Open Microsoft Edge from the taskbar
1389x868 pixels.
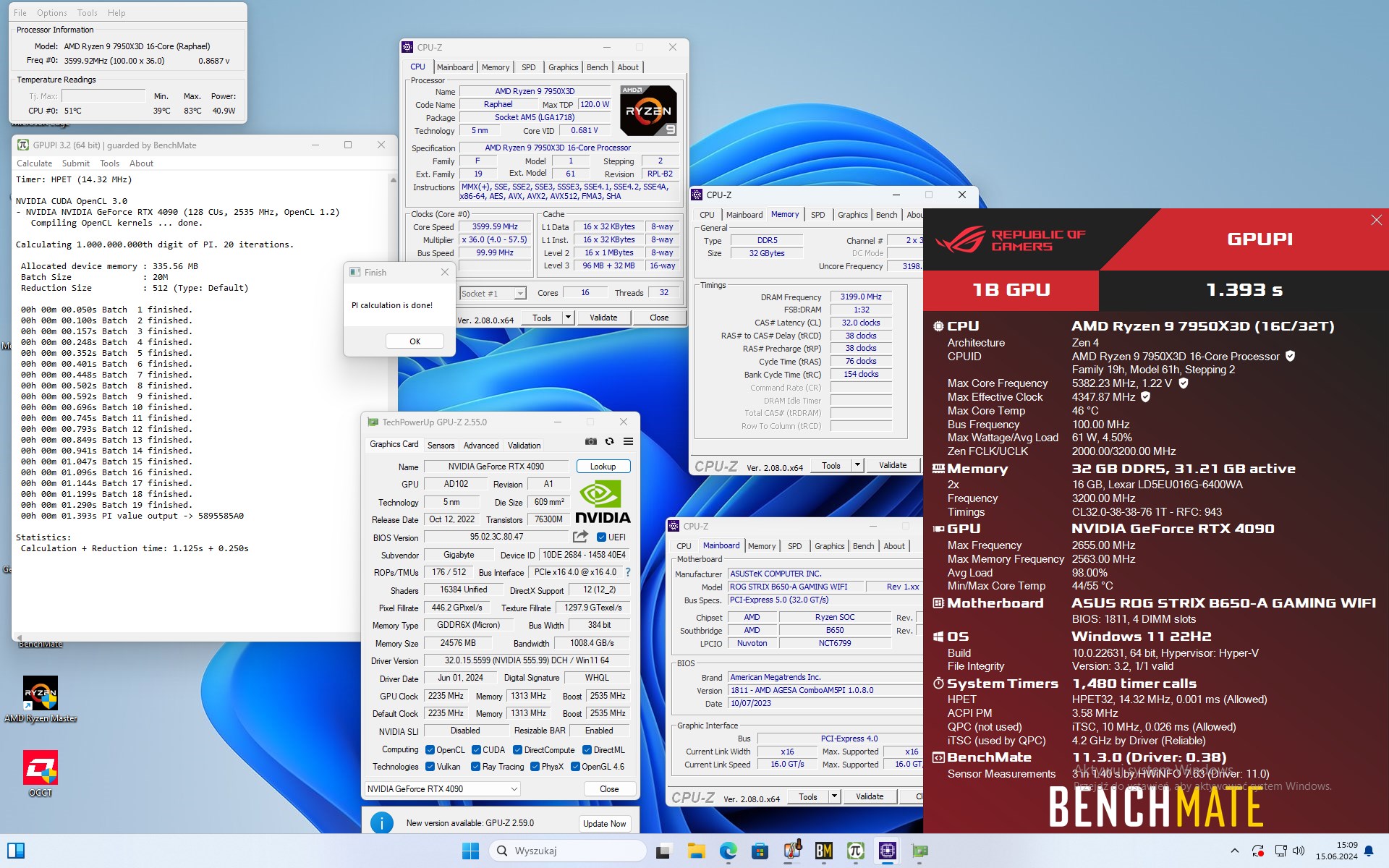728,851
